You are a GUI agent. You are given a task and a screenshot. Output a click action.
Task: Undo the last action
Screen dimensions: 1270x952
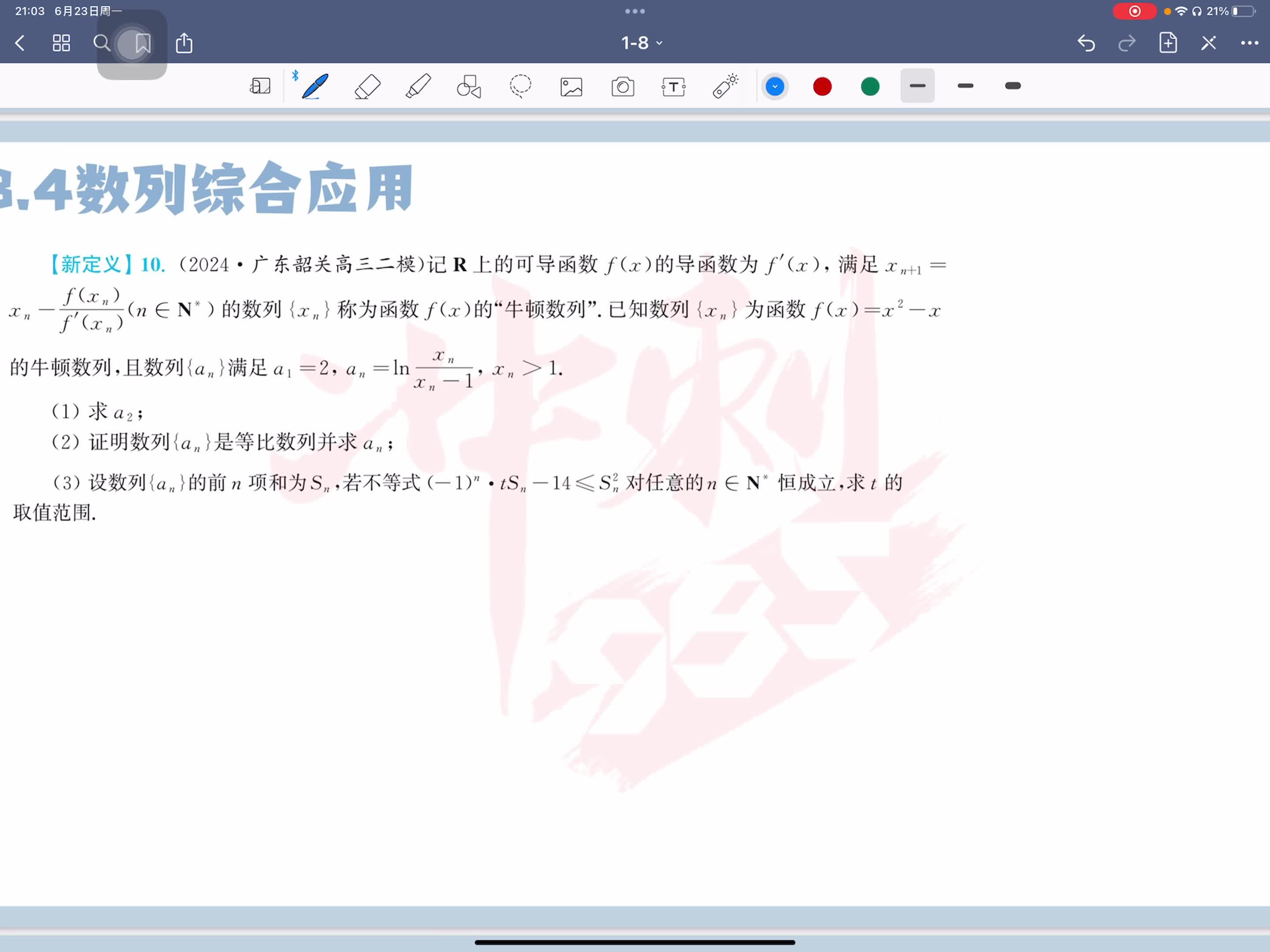[x=1086, y=43]
